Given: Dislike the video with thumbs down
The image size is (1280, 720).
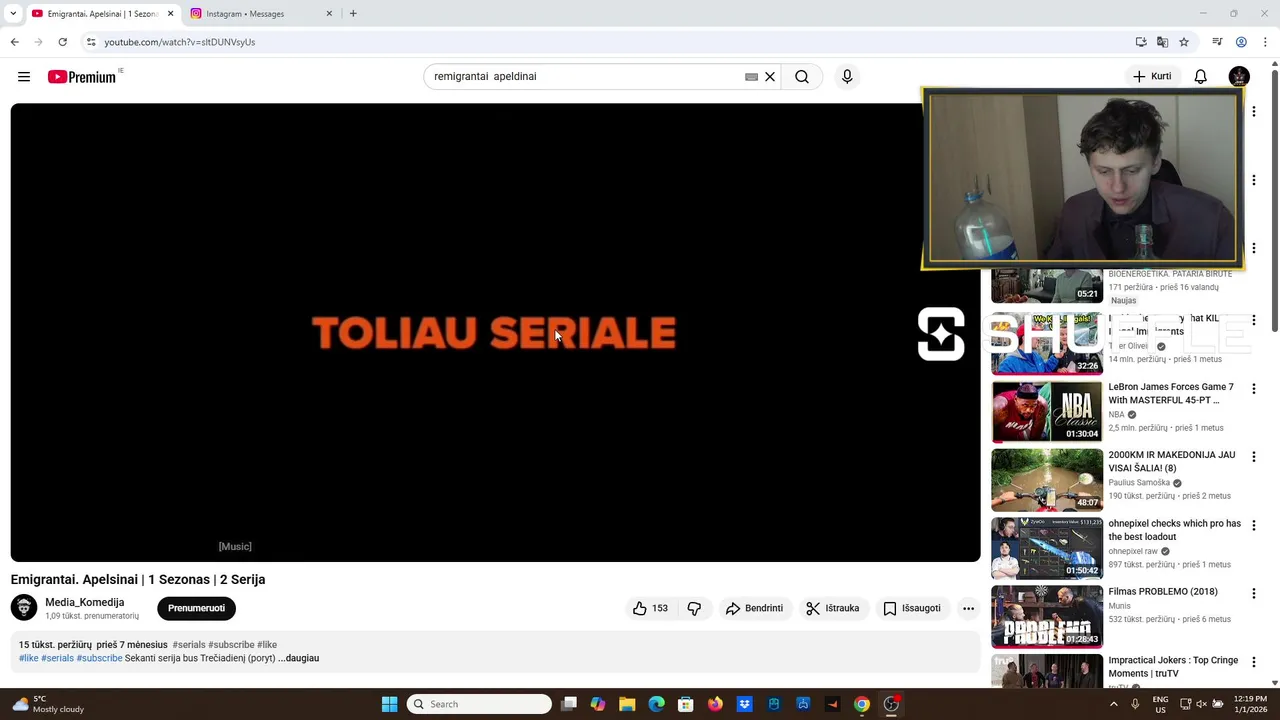Looking at the screenshot, I should click(694, 608).
